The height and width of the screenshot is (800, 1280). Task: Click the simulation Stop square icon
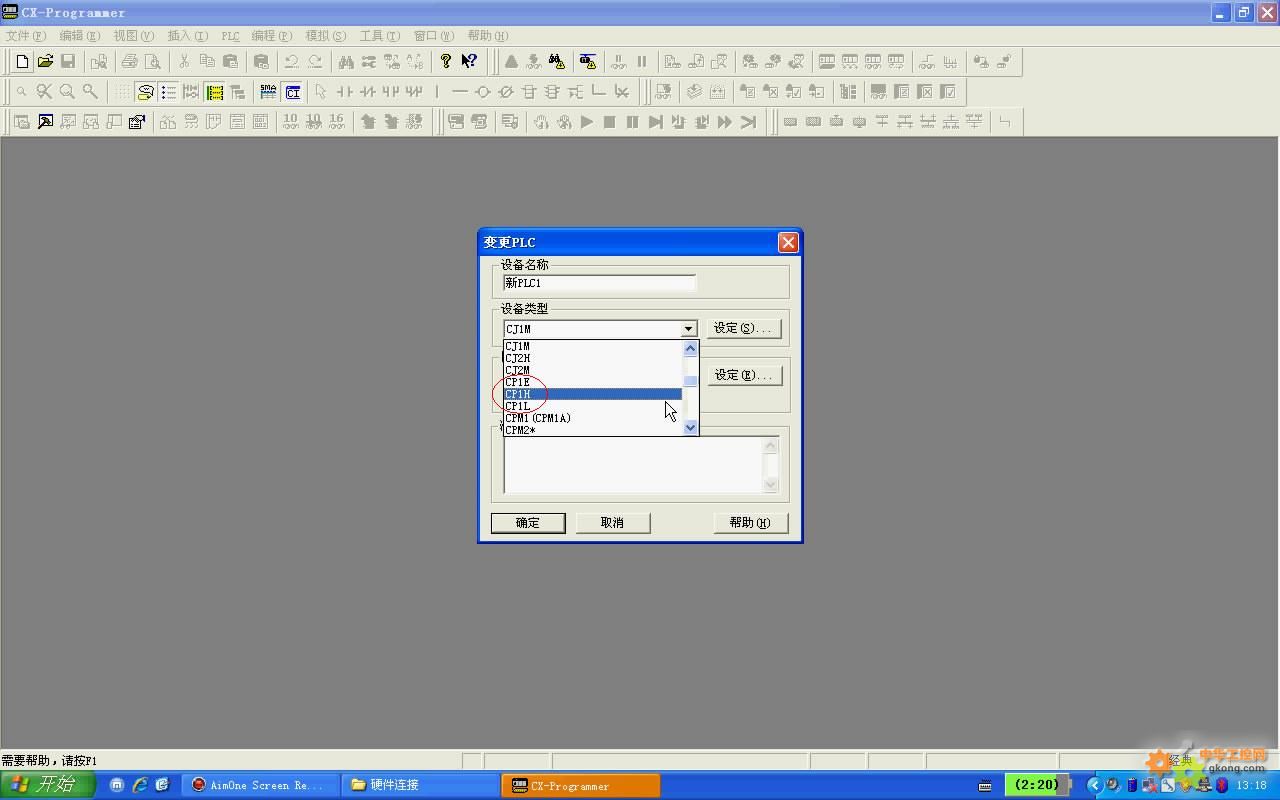[609, 122]
